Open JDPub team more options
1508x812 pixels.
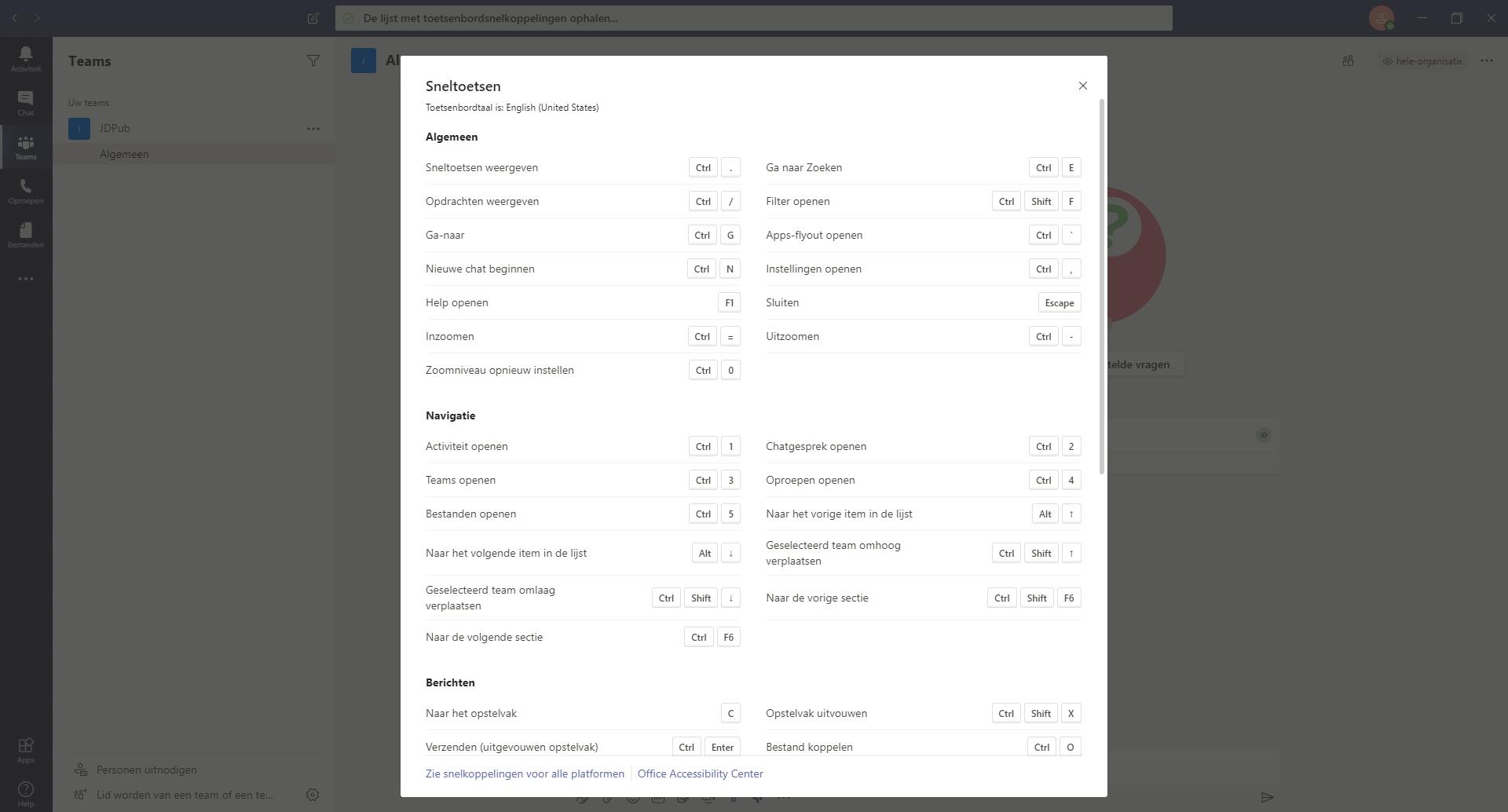(x=313, y=128)
